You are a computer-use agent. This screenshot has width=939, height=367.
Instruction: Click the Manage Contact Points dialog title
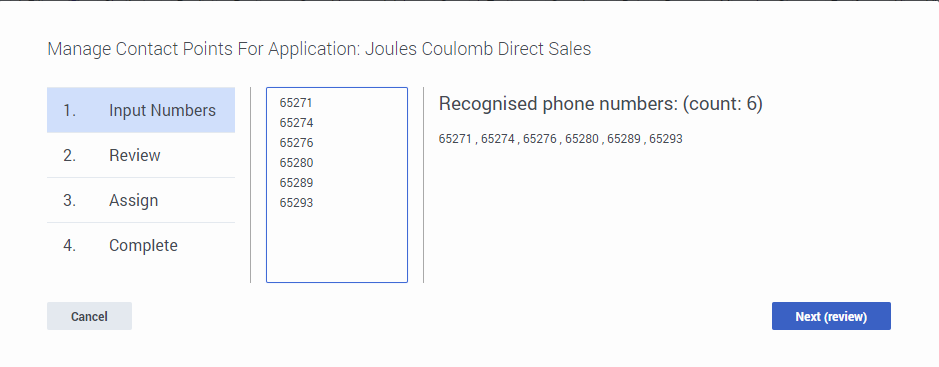pyautogui.click(x=319, y=48)
